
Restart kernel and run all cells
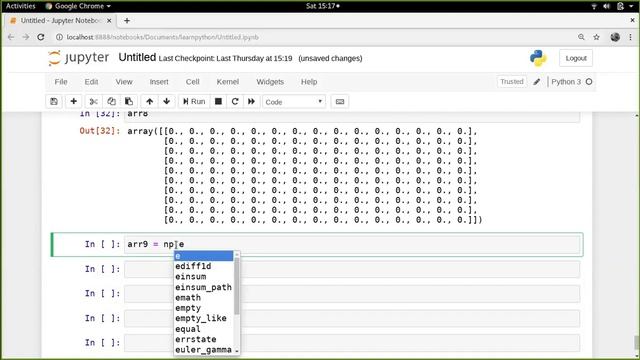coord(251,102)
